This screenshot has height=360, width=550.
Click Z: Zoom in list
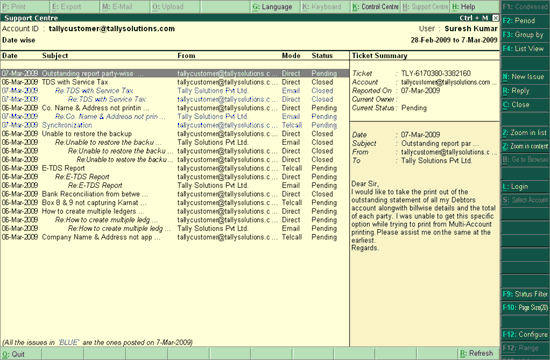coord(525,133)
